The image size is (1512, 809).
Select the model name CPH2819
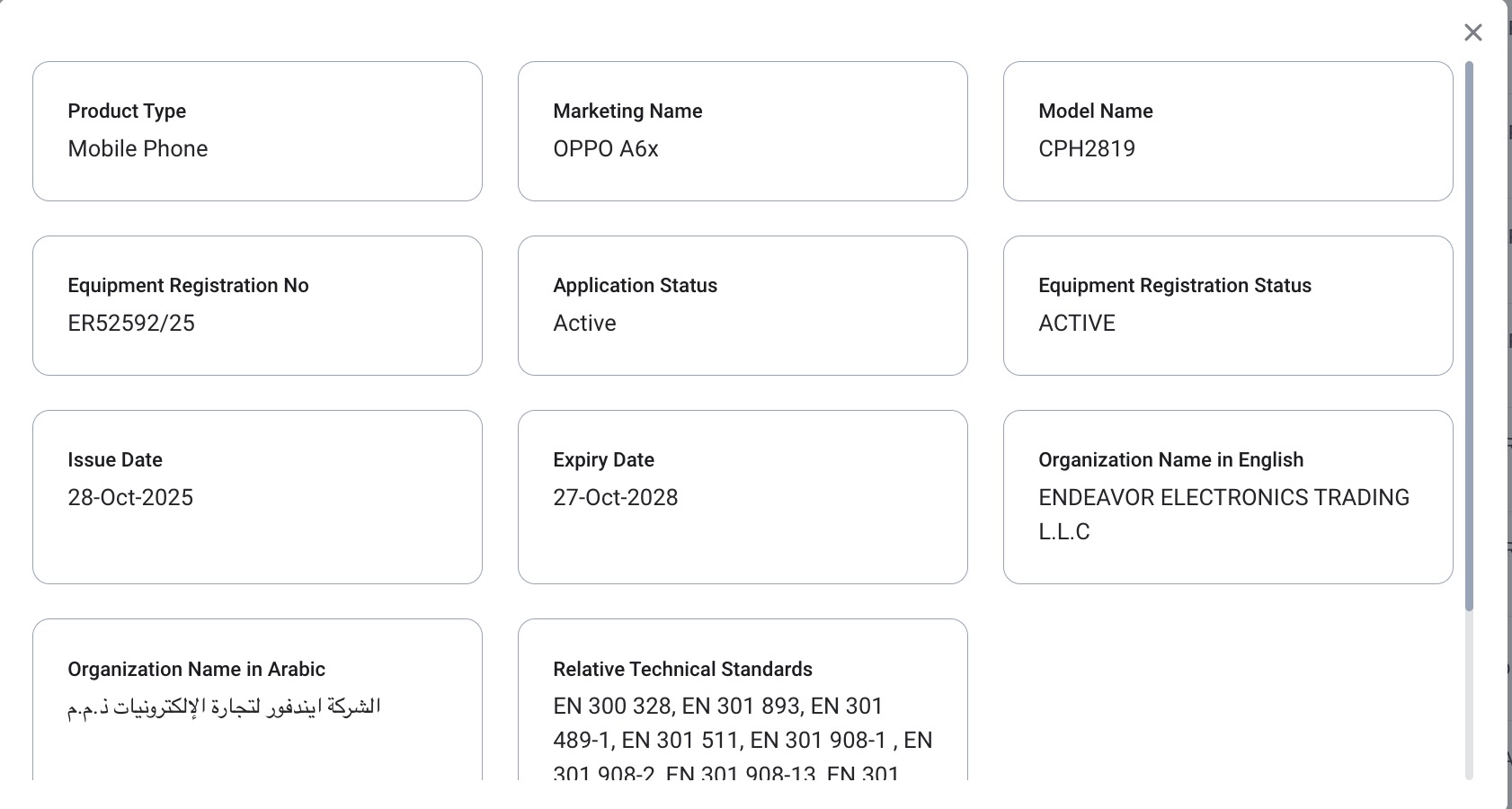click(1086, 149)
